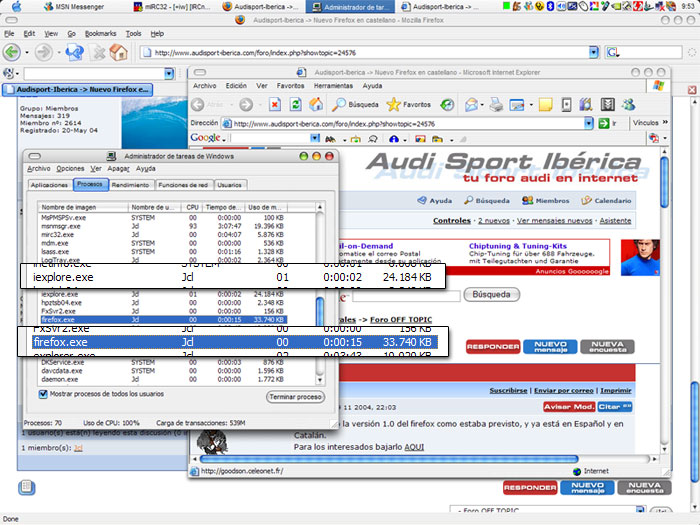Viewport: 700px width, 525px height.
Task: Click the Búsqueda button beside the forum search field
Action: coord(492,294)
